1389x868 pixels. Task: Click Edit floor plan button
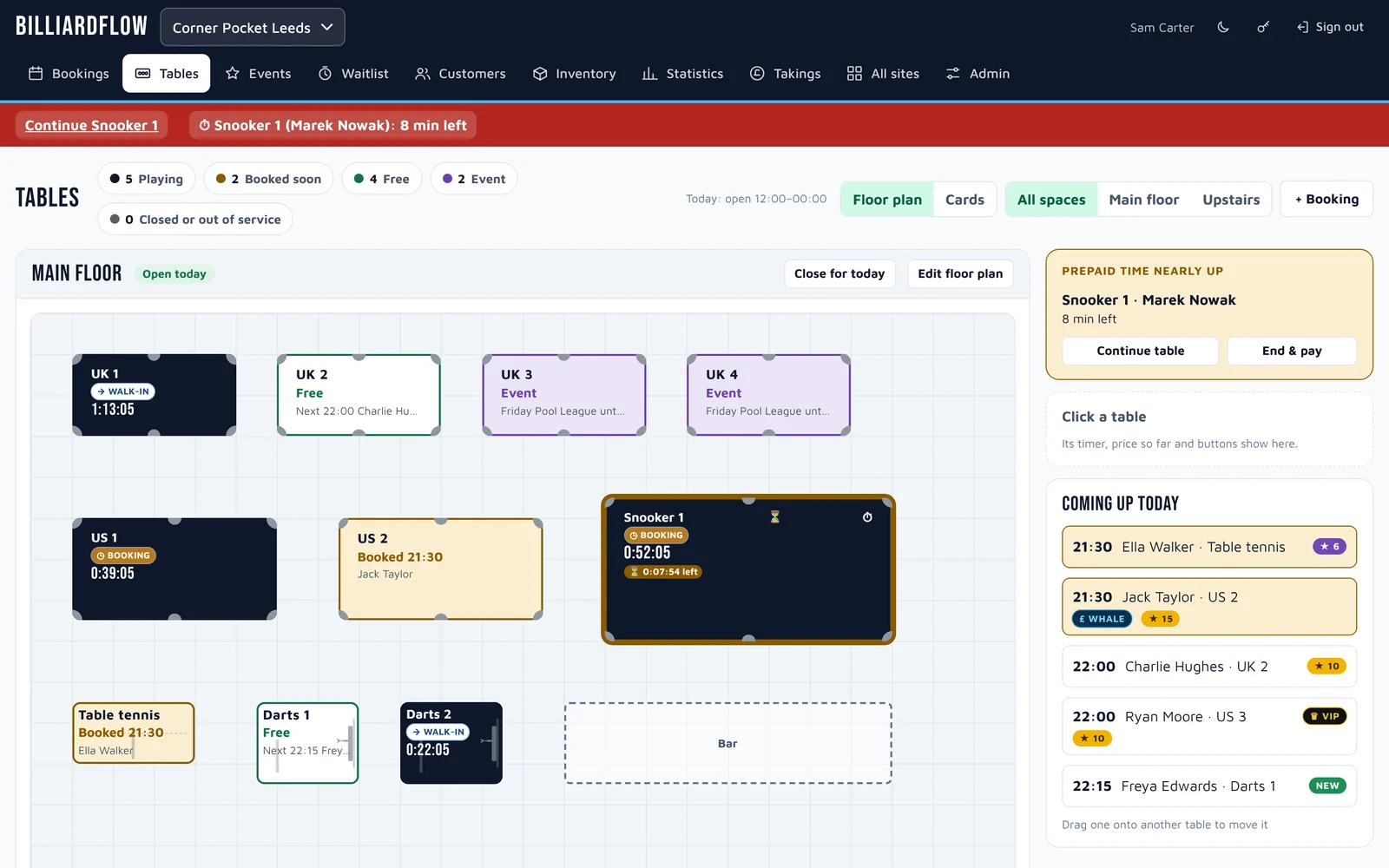960,273
